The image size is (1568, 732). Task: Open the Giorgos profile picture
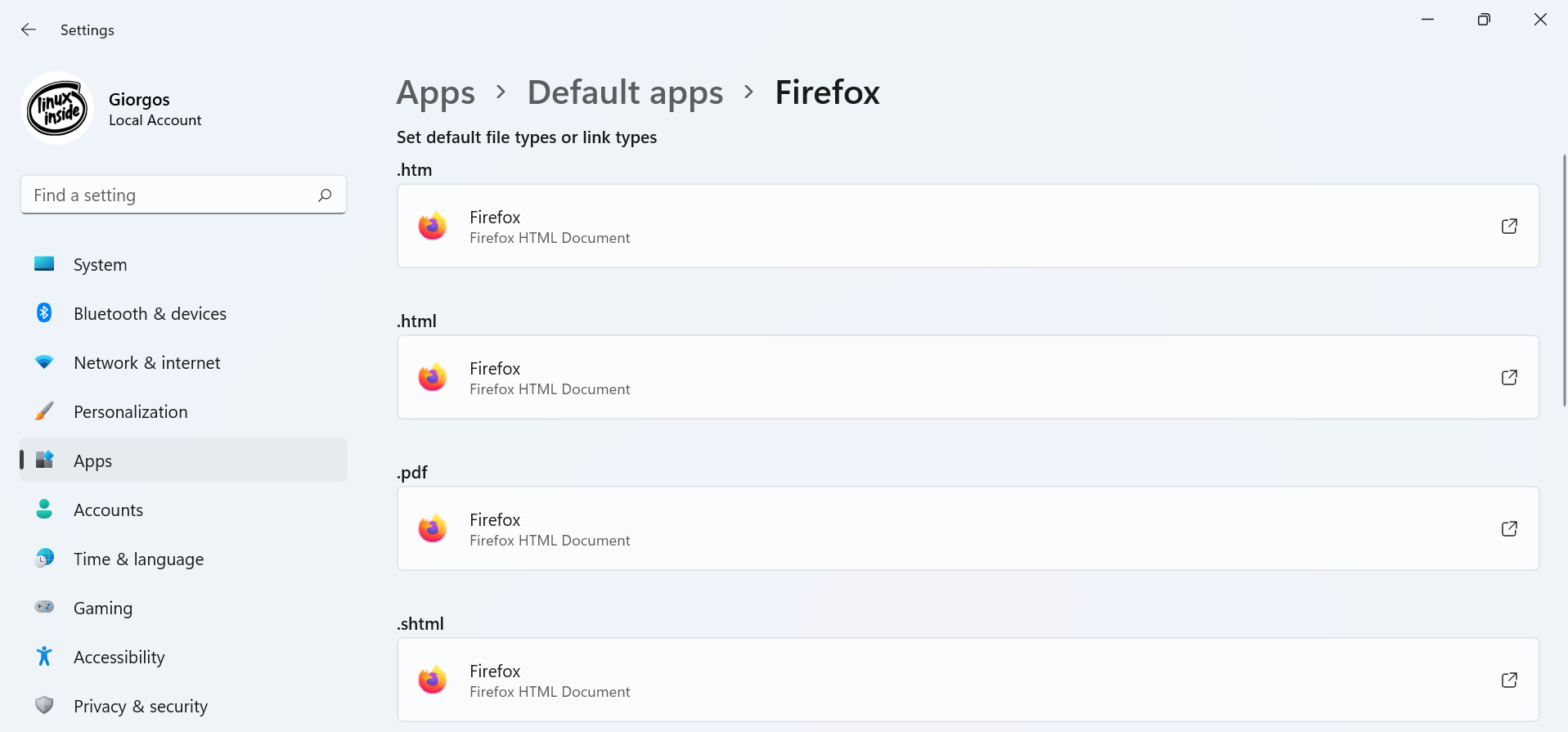(57, 109)
